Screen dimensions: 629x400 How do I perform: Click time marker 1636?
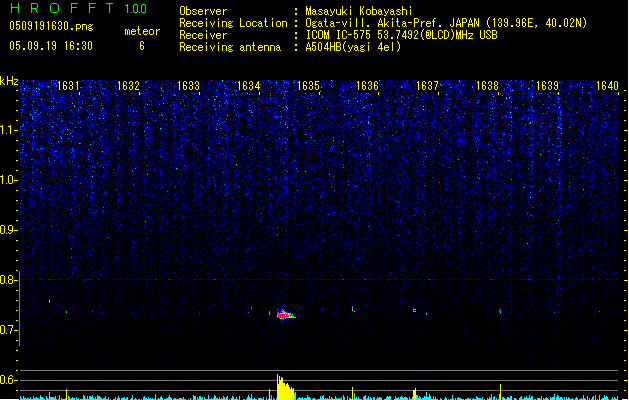coord(367,86)
